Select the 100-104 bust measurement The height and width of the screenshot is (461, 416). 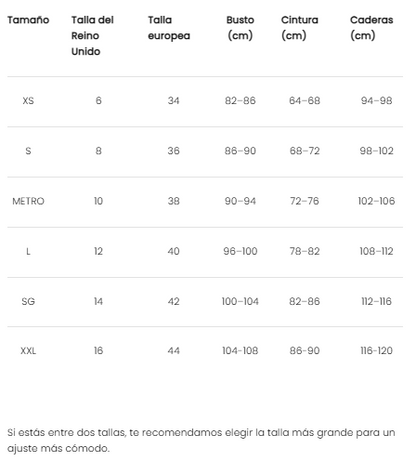click(x=240, y=301)
